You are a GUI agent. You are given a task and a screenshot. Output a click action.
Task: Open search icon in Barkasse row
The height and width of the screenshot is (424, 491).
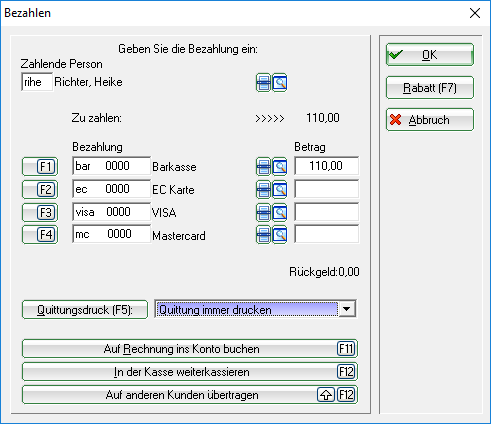click(x=280, y=166)
